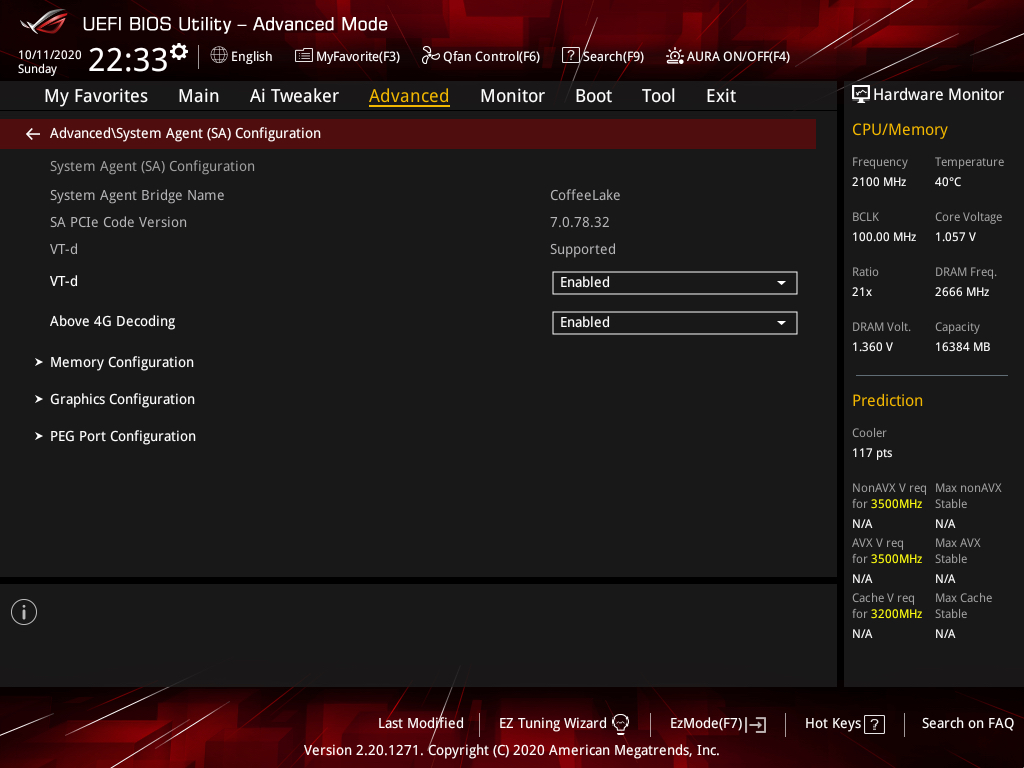Open the Exit tab
Screen dimensions: 1024x768
tap(721, 96)
